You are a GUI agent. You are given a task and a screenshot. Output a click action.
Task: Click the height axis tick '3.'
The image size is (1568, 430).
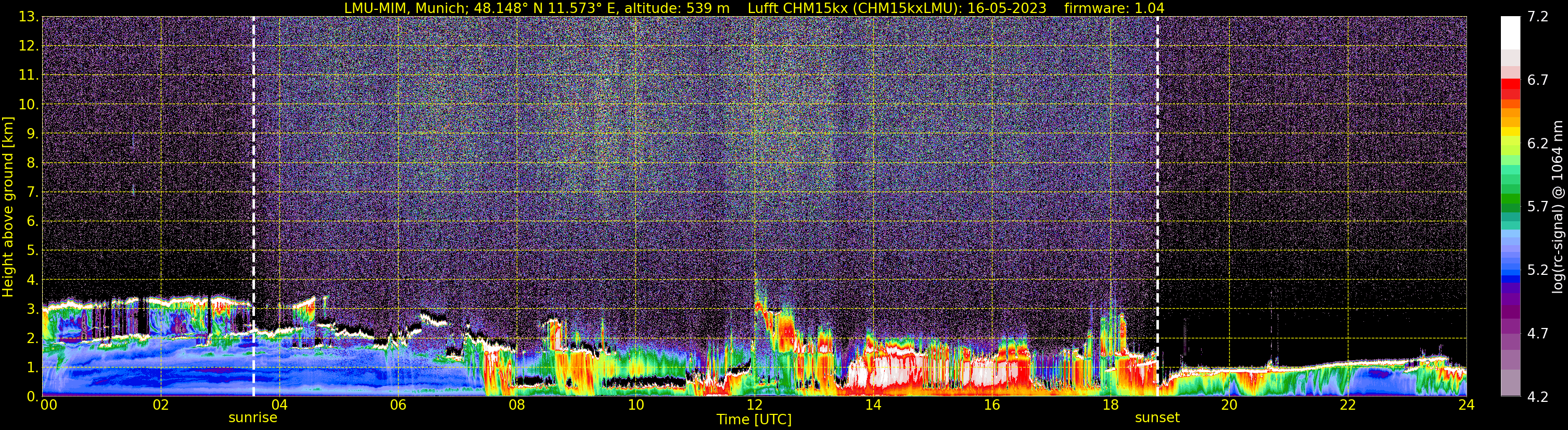point(32,309)
